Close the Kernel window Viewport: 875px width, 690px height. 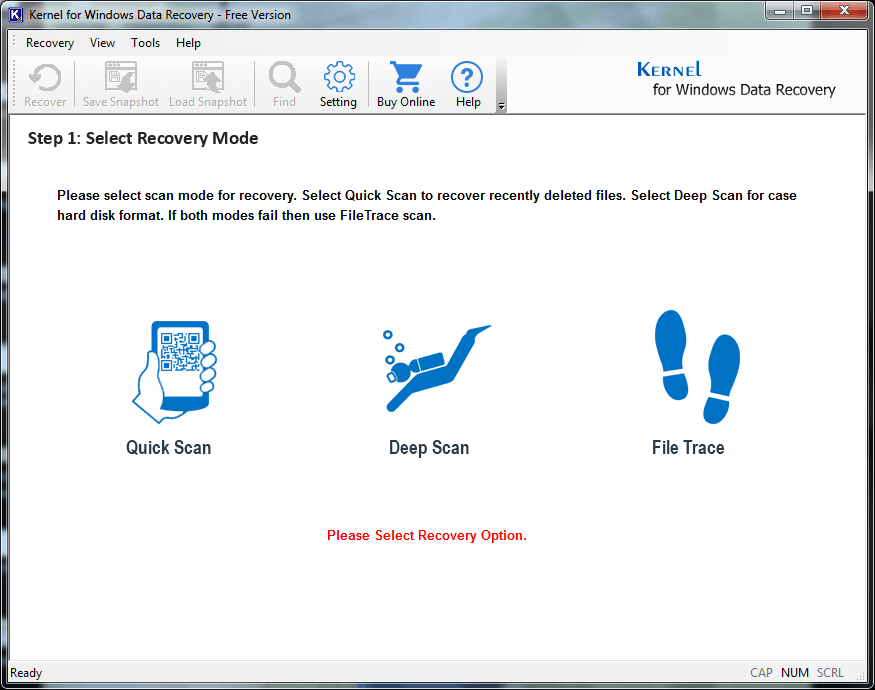[844, 11]
